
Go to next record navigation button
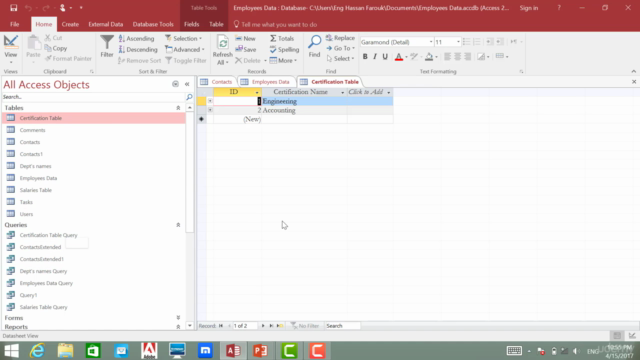pyautogui.click(x=263, y=326)
